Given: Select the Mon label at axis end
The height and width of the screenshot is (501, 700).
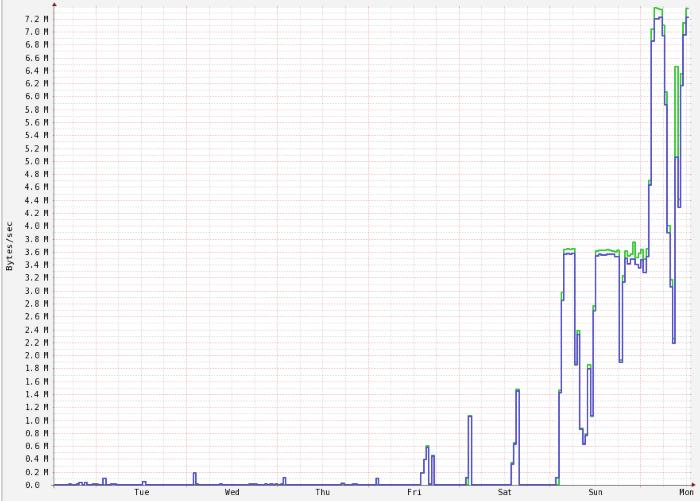Looking at the screenshot, I should click(x=686, y=492).
